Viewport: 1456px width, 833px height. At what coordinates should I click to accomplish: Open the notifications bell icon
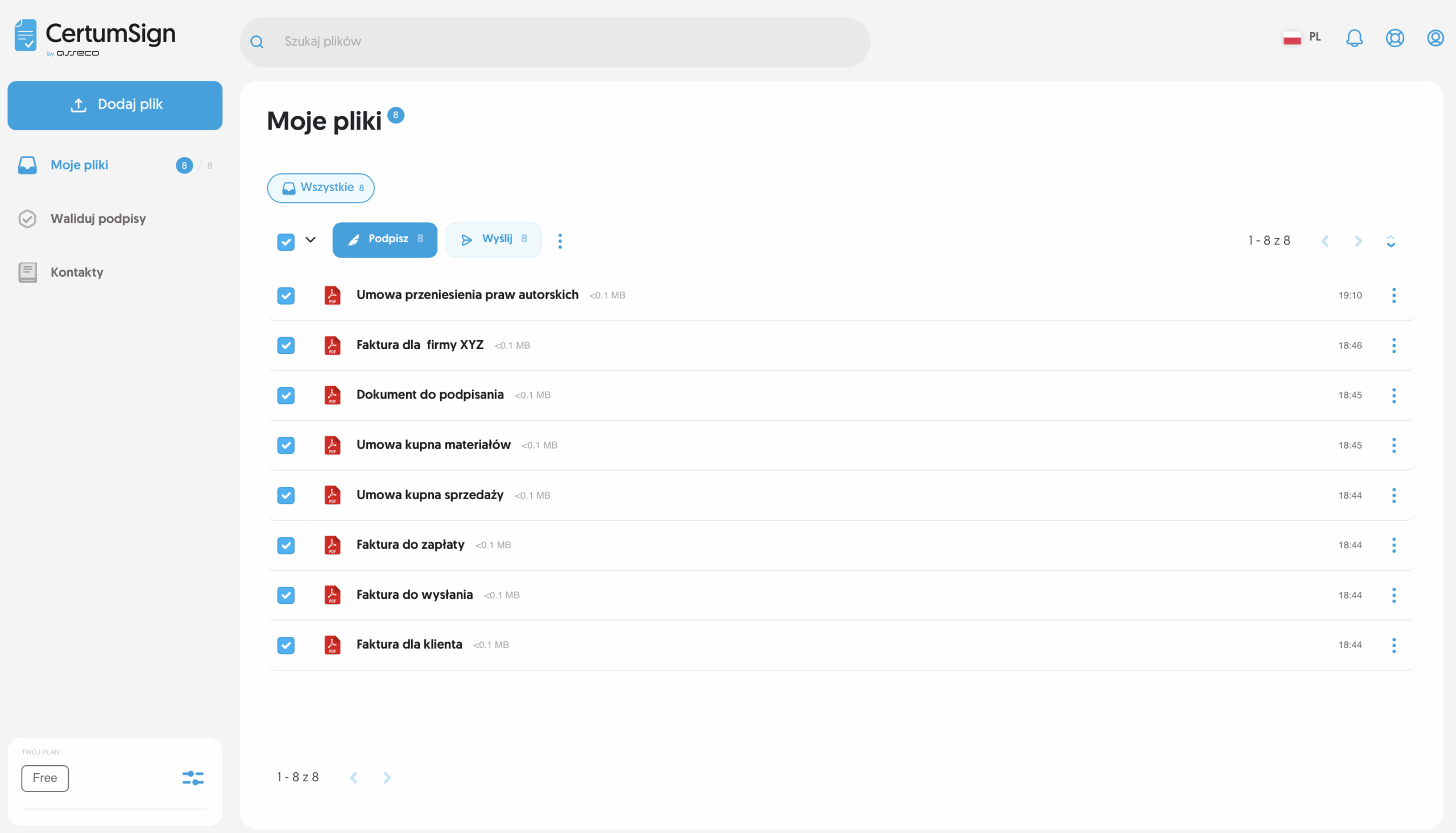[x=1354, y=38]
